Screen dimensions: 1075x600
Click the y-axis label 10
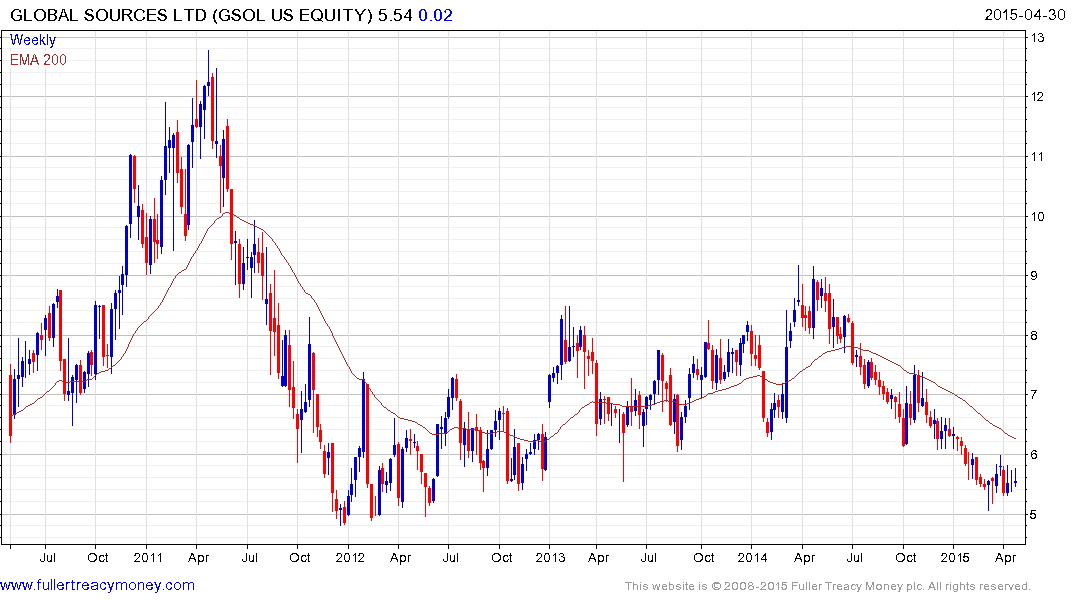click(x=1037, y=217)
